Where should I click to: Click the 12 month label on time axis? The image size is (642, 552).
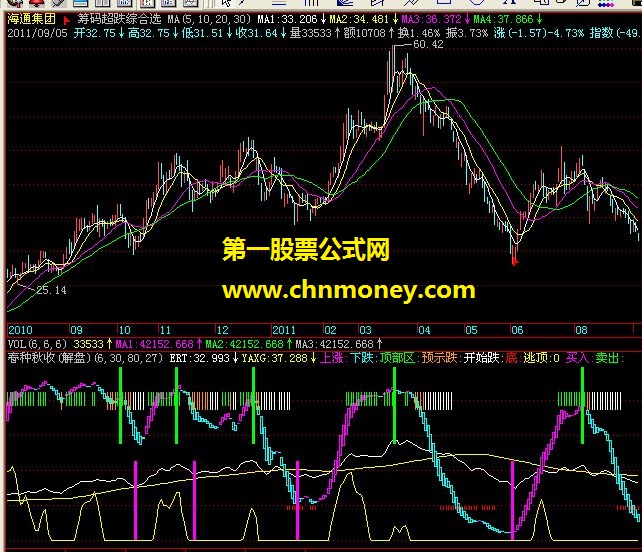pos(222,330)
